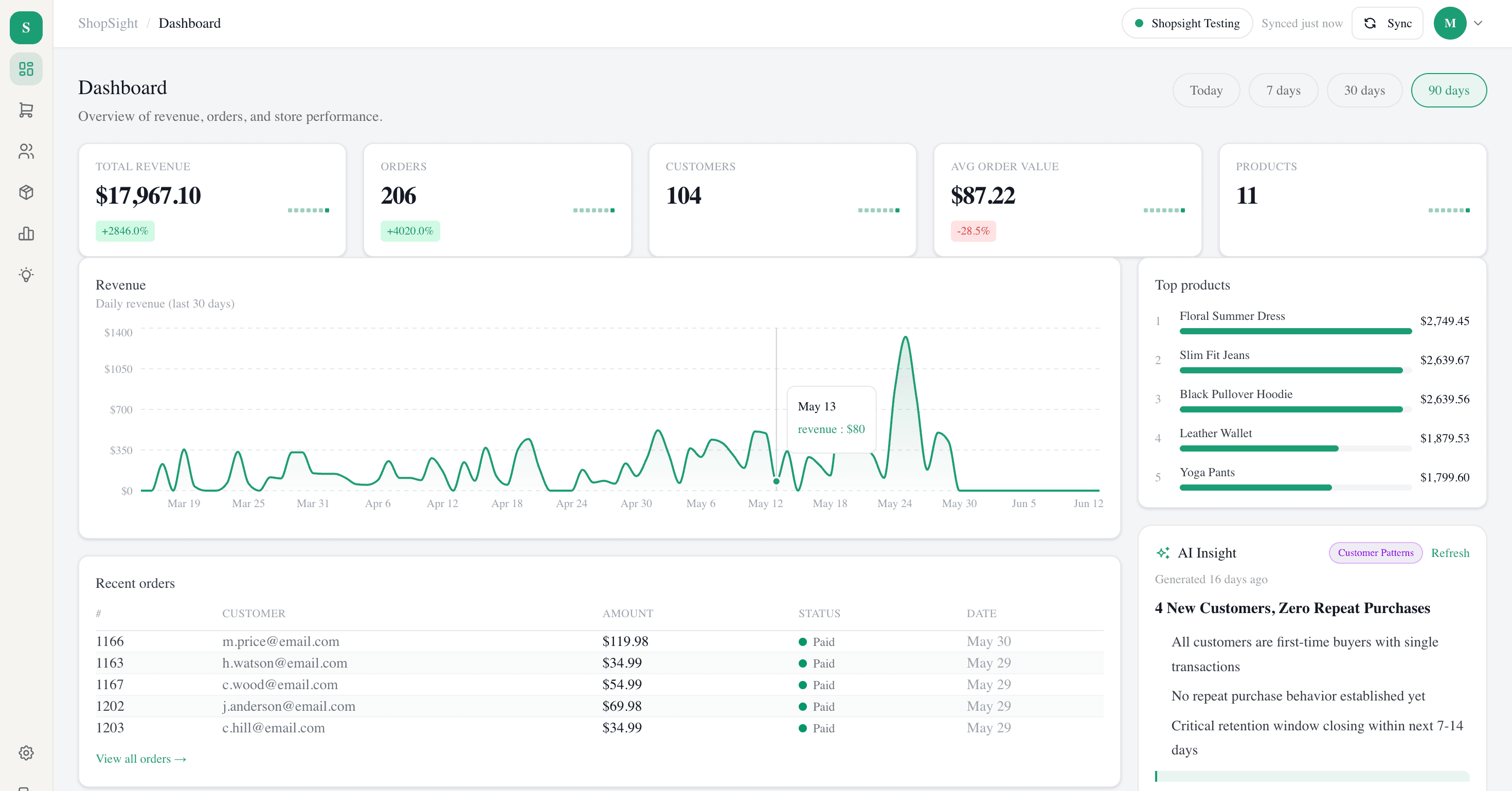Image resolution: width=1512 pixels, height=791 pixels.
Task: Click the ShopSight S logo icon
Action: tap(26, 27)
